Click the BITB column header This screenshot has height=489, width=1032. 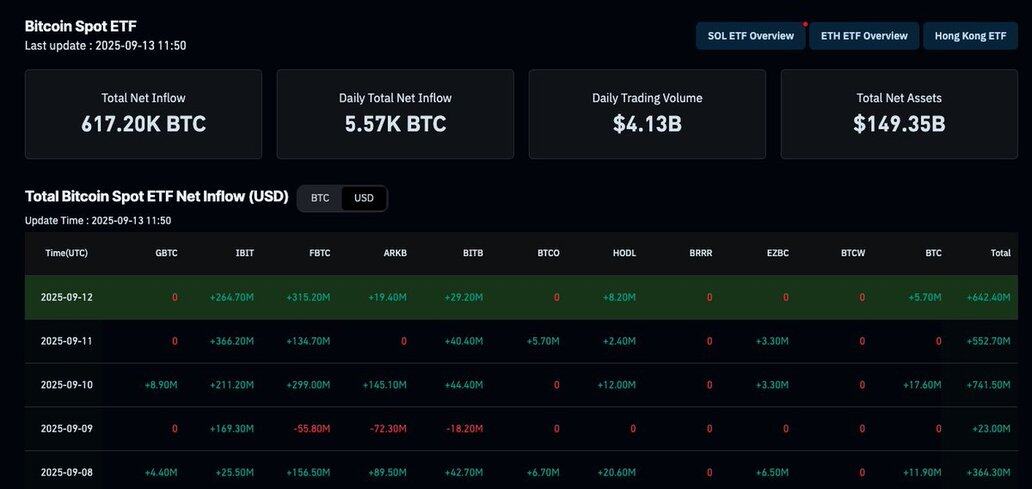click(x=473, y=253)
